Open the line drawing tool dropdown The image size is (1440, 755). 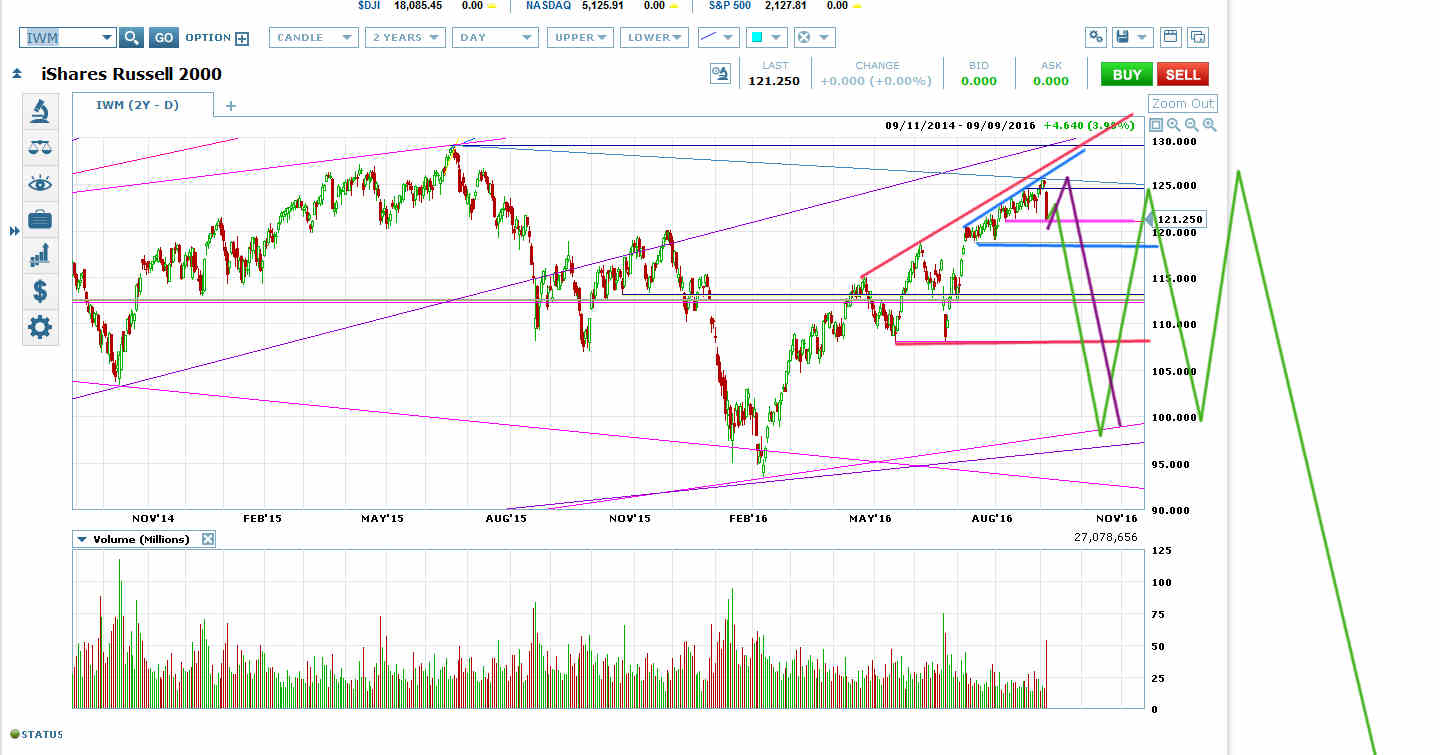click(x=717, y=38)
